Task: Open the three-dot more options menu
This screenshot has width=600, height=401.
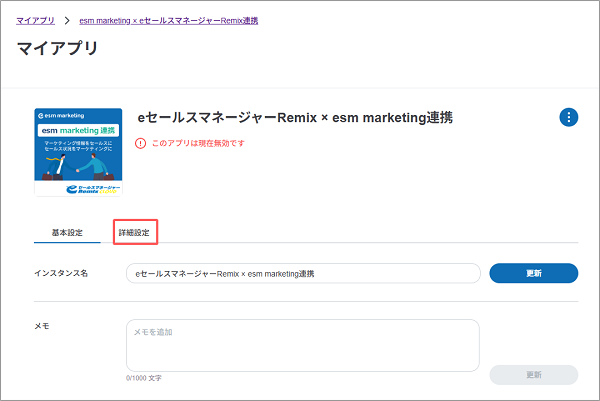Action: tap(568, 118)
